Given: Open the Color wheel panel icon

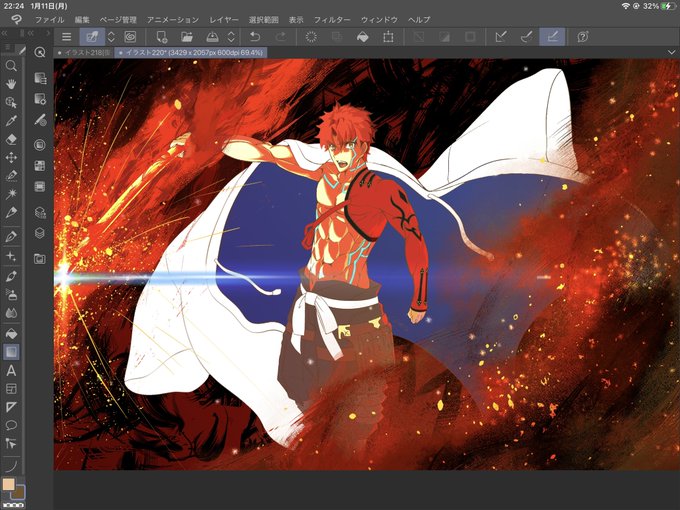Looking at the screenshot, I should 39,144.
